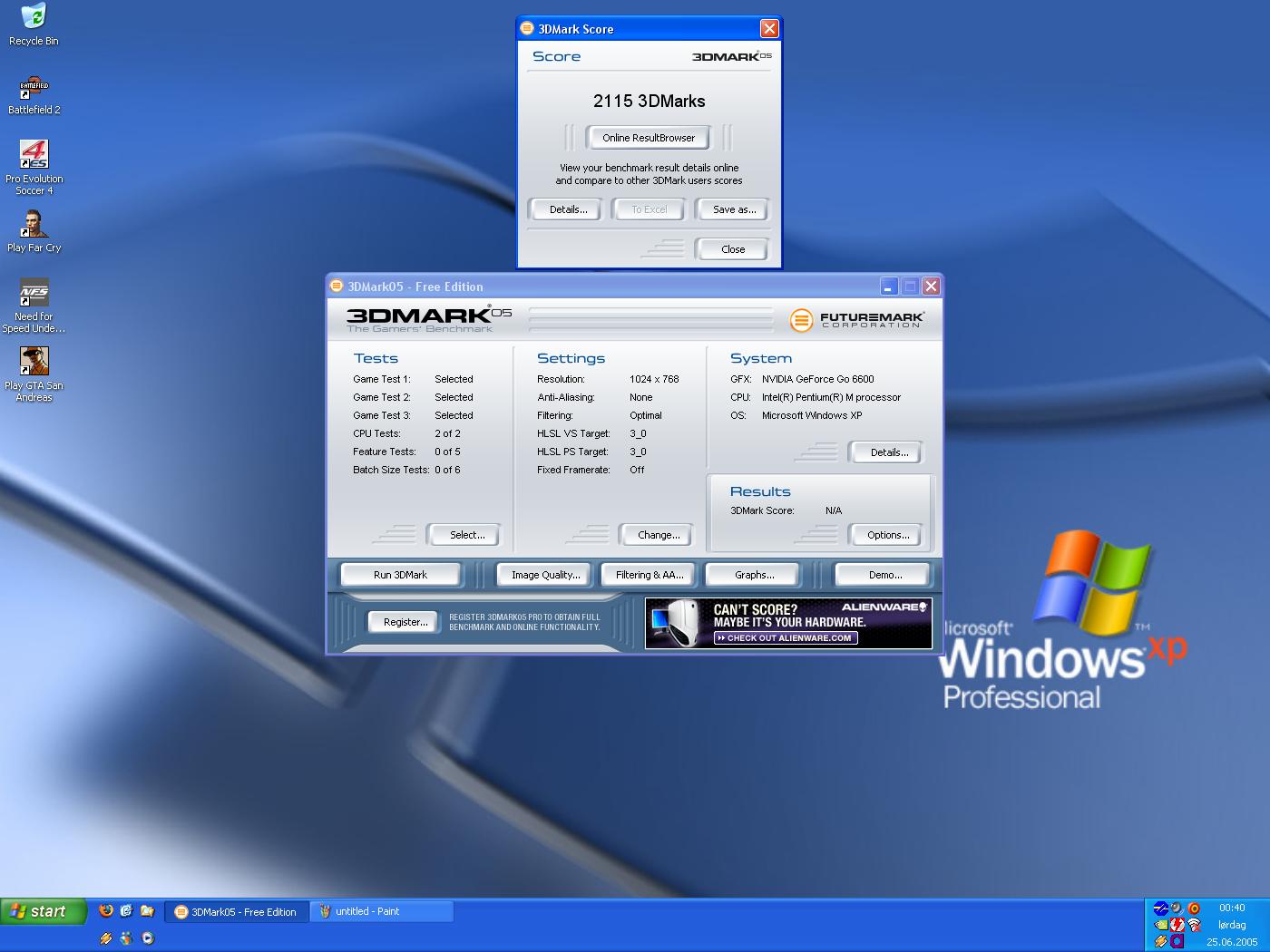Click the grey speaker tray icon
Image resolution: width=1270 pixels, height=952 pixels.
[1177, 908]
